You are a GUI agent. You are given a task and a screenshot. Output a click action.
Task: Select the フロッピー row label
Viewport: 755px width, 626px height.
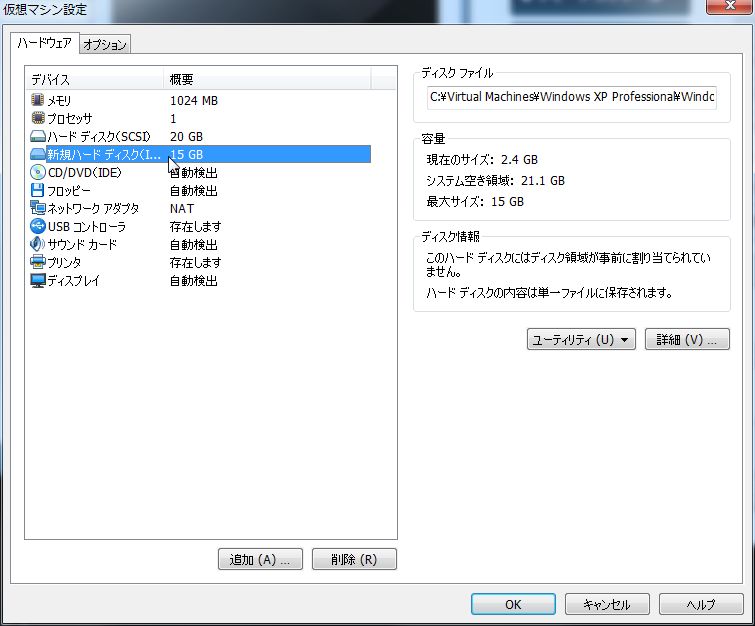tap(69, 191)
